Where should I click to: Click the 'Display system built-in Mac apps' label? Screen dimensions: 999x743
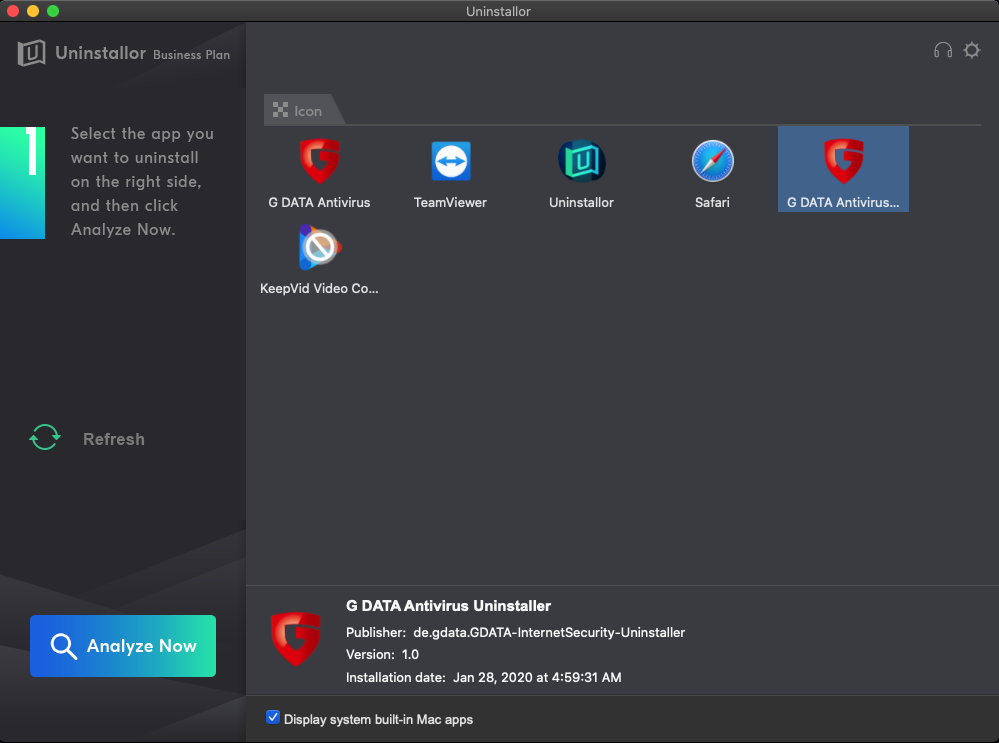click(x=378, y=719)
